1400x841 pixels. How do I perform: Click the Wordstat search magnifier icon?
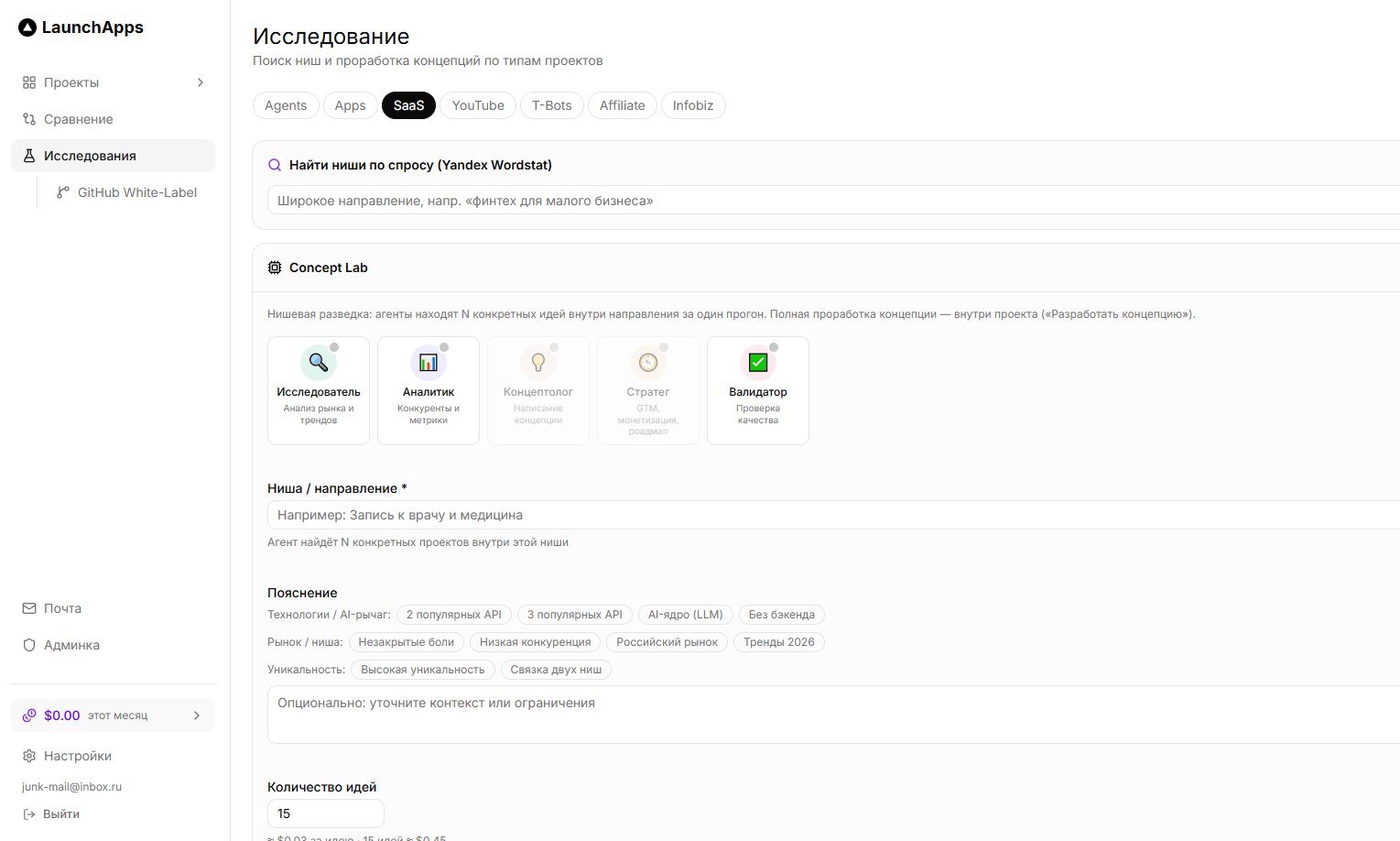275,165
